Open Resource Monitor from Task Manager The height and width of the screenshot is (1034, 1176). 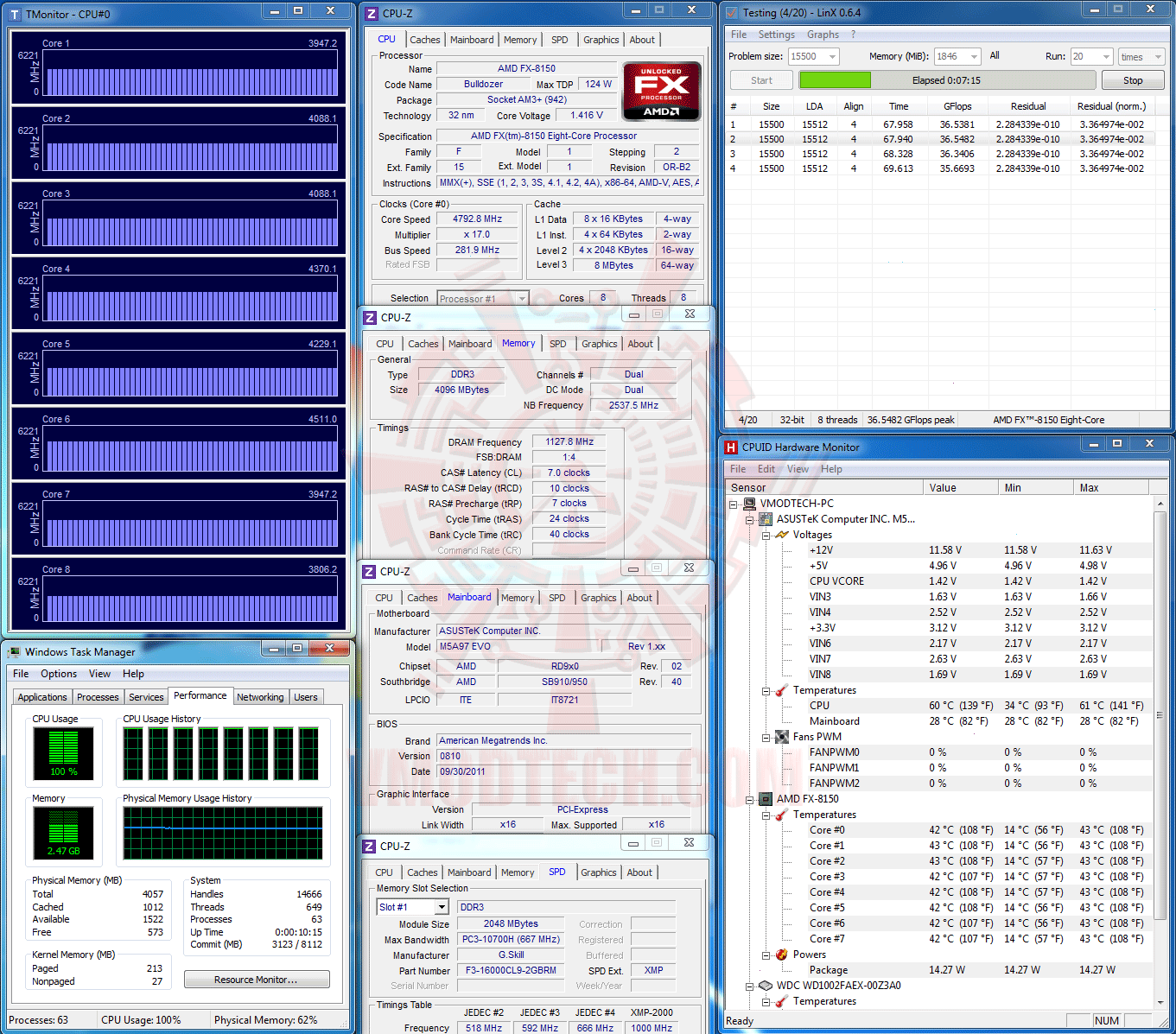point(257,980)
